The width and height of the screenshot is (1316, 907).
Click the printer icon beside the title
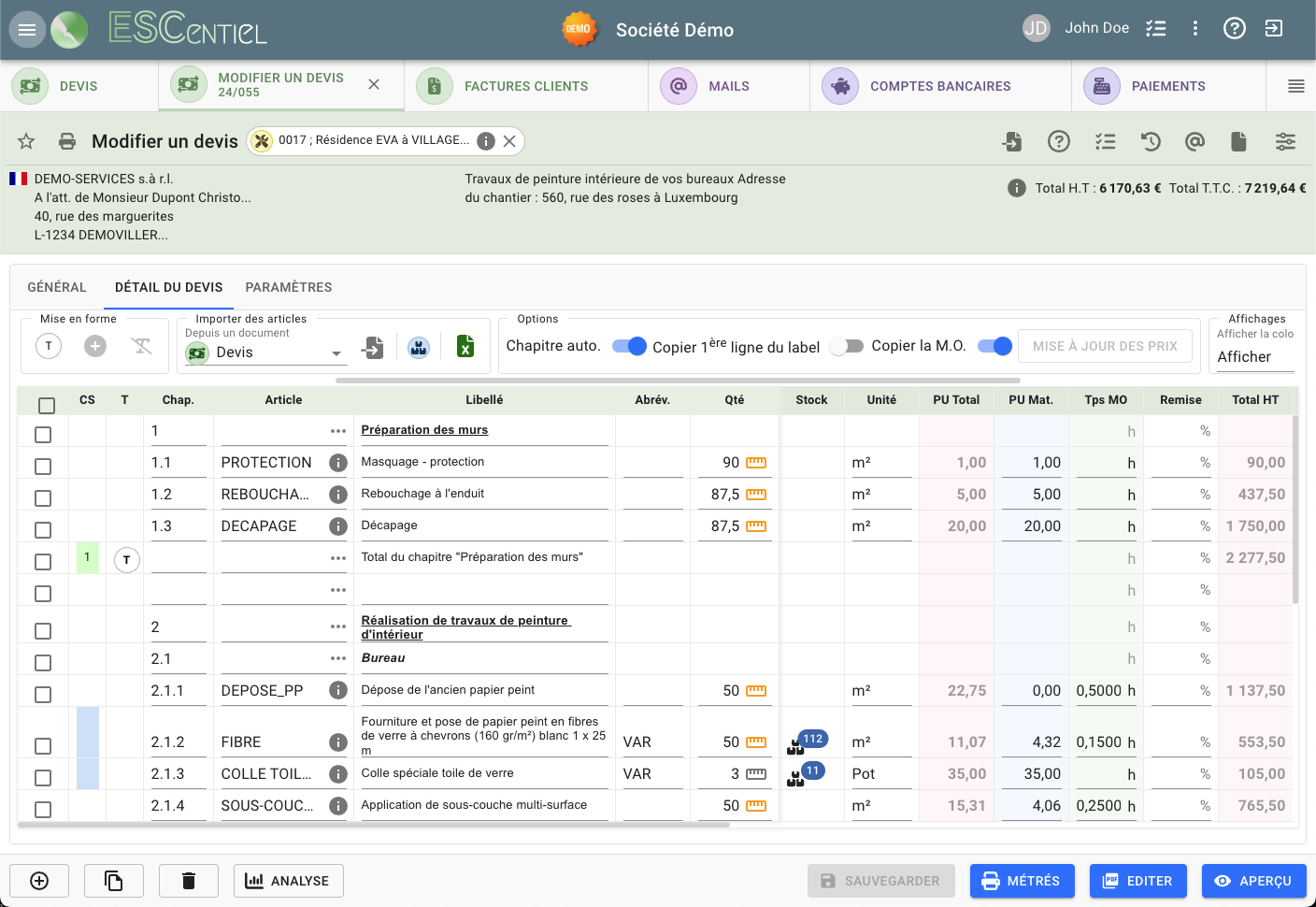click(67, 141)
